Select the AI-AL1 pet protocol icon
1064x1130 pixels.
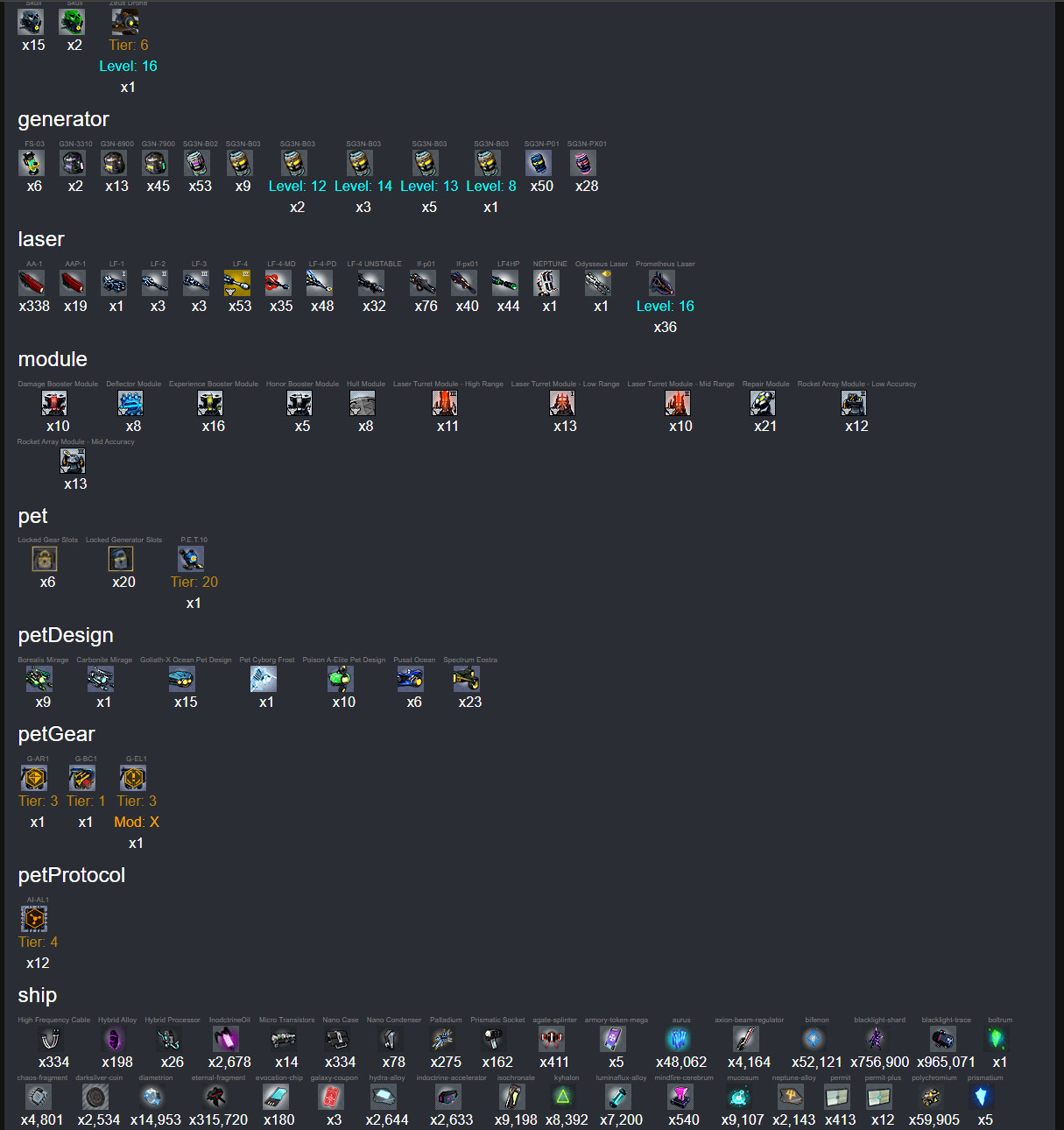(x=34, y=919)
